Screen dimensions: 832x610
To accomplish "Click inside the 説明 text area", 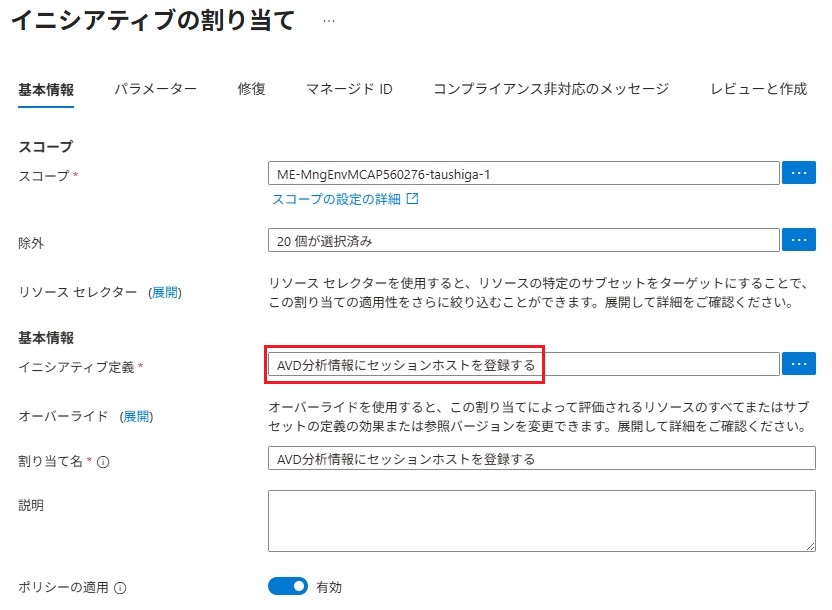I will [541, 520].
